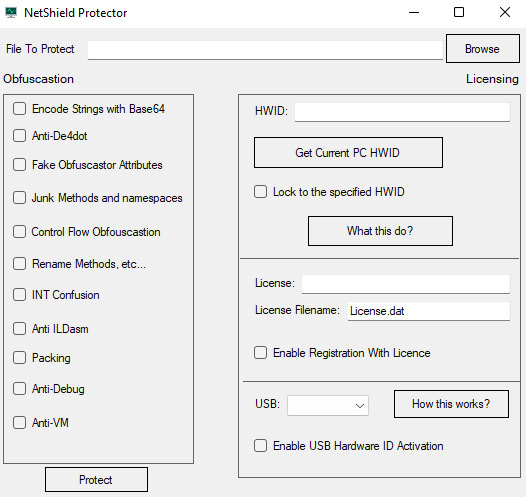Maximize the NetShield Protector window
Image resolution: width=526 pixels, height=497 pixels.
click(459, 13)
